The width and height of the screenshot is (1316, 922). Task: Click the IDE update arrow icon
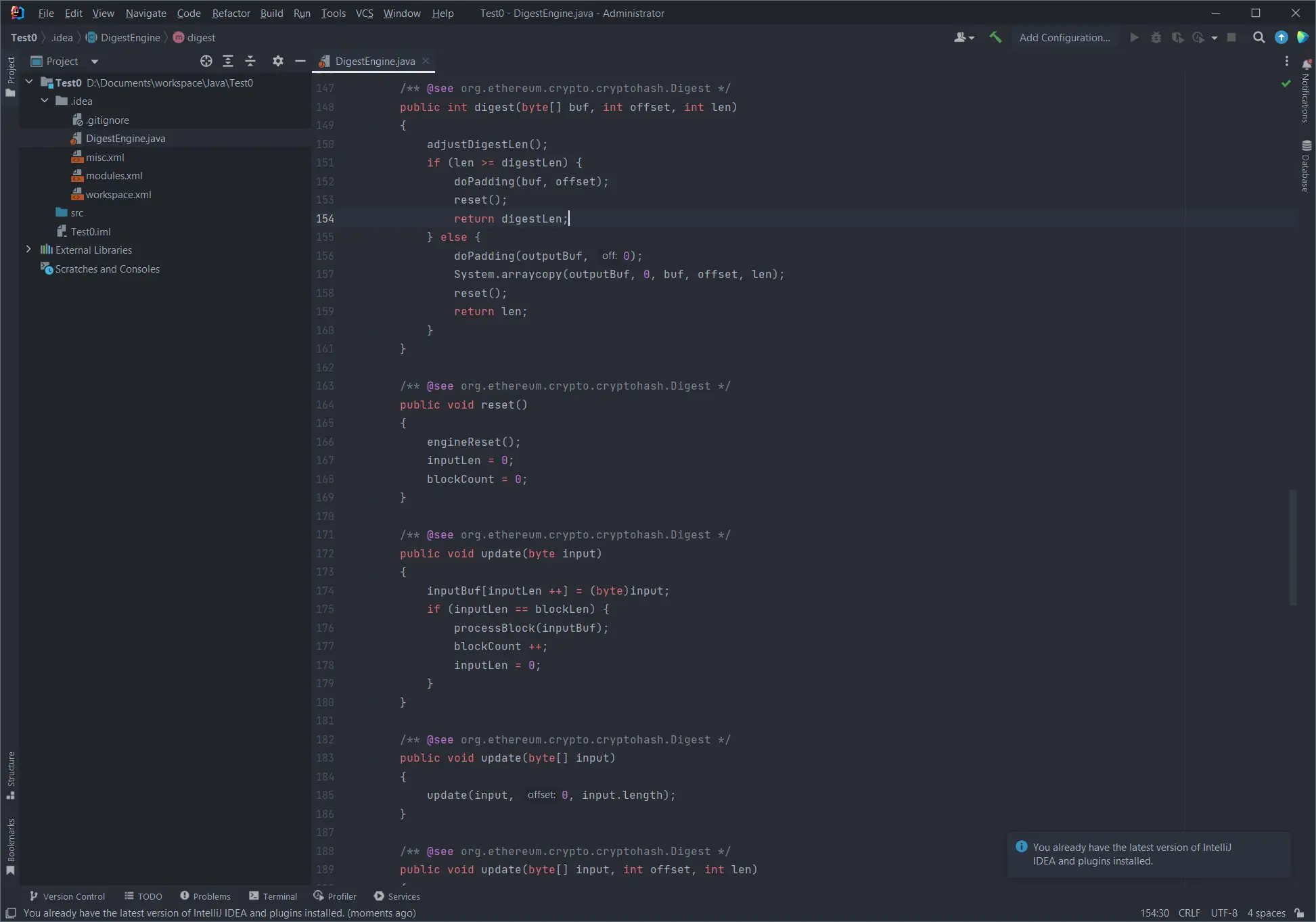1281,37
